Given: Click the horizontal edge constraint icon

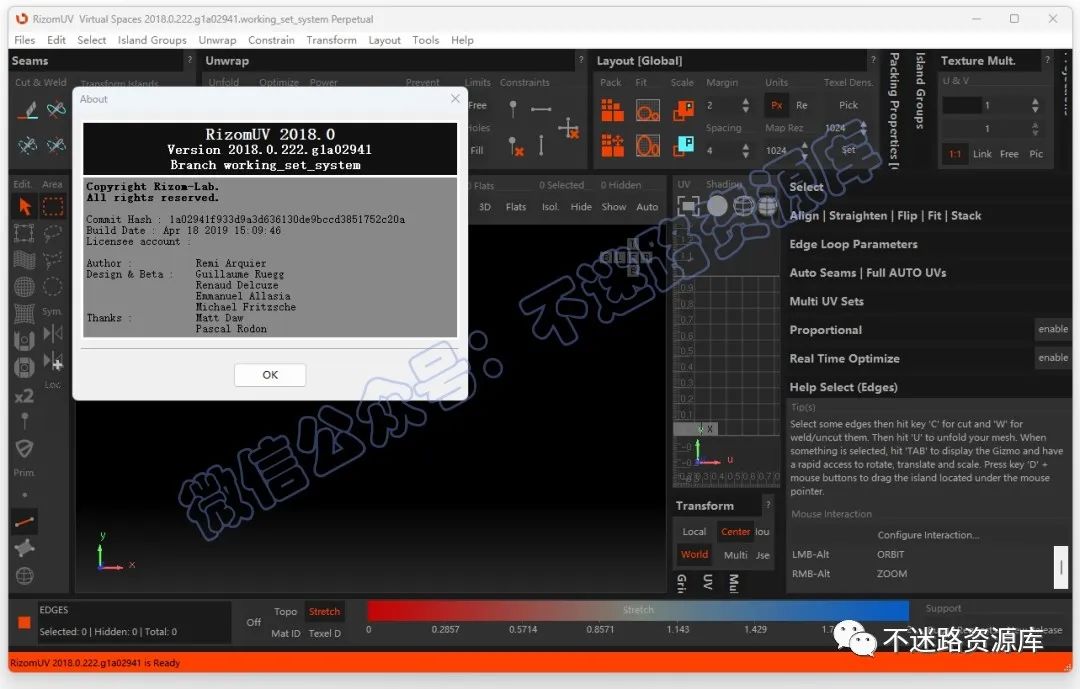Looking at the screenshot, I should coord(541,109).
